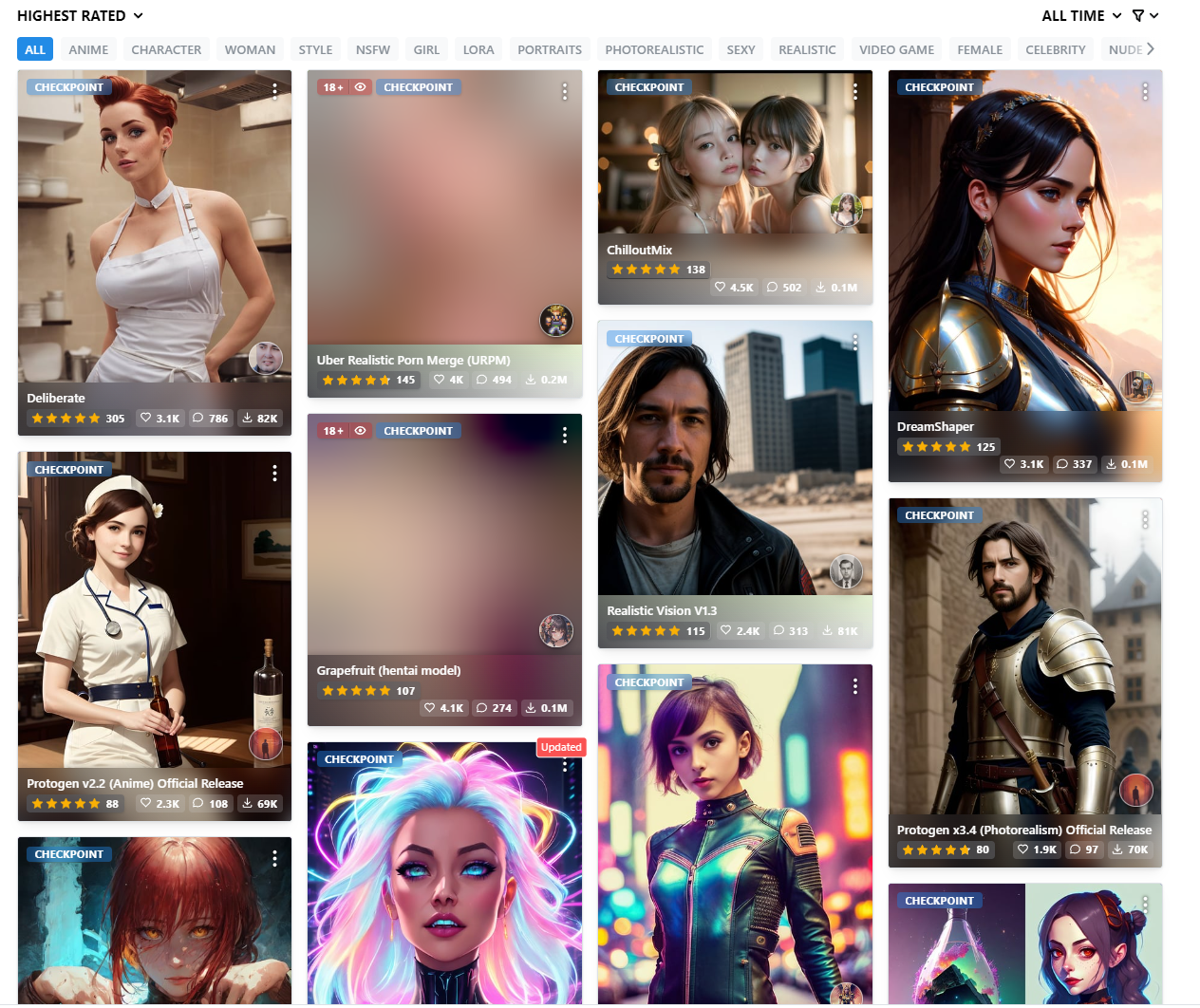Open the Protogen x3.4 knight thumbnail
The image size is (1200, 1008).
pyautogui.click(x=1024, y=655)
